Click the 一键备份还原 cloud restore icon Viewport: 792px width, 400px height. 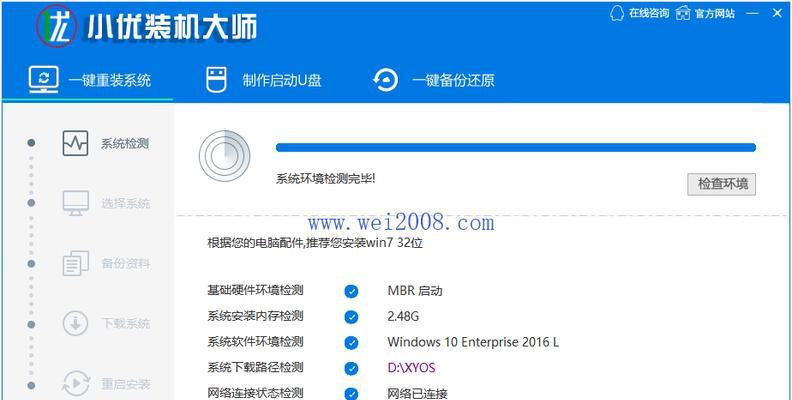385,80
